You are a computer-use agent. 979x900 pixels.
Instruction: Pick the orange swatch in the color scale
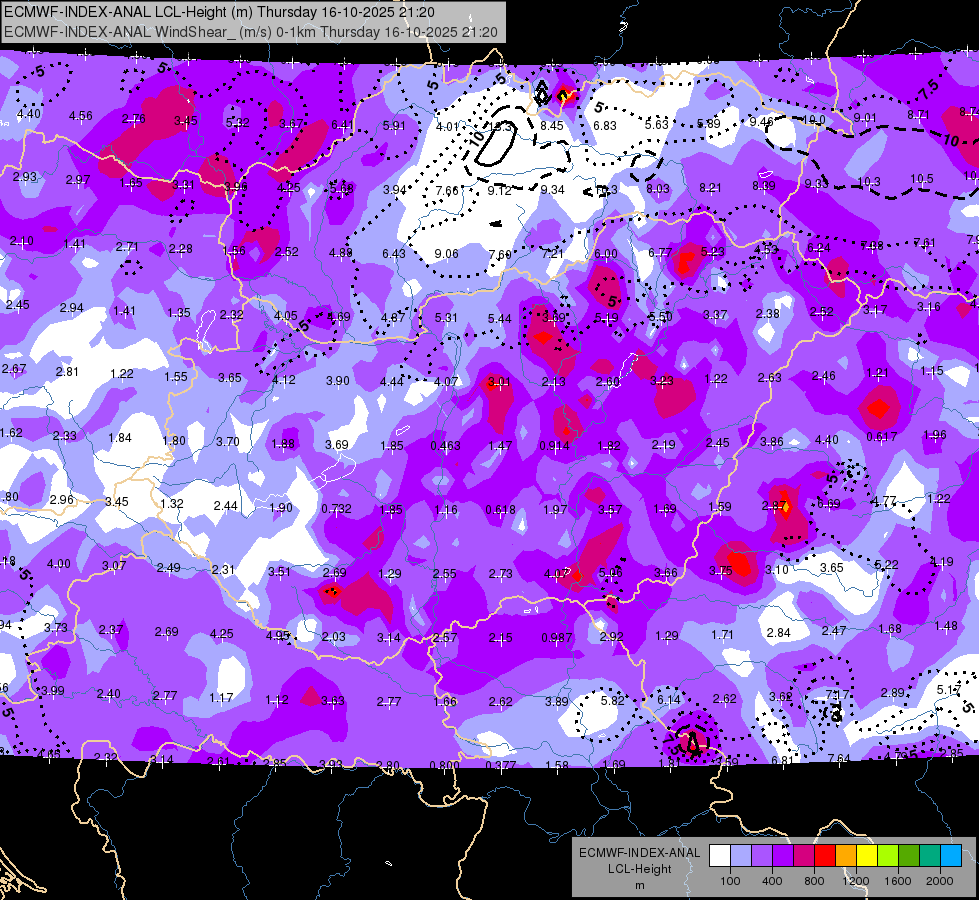coord(846,855)
